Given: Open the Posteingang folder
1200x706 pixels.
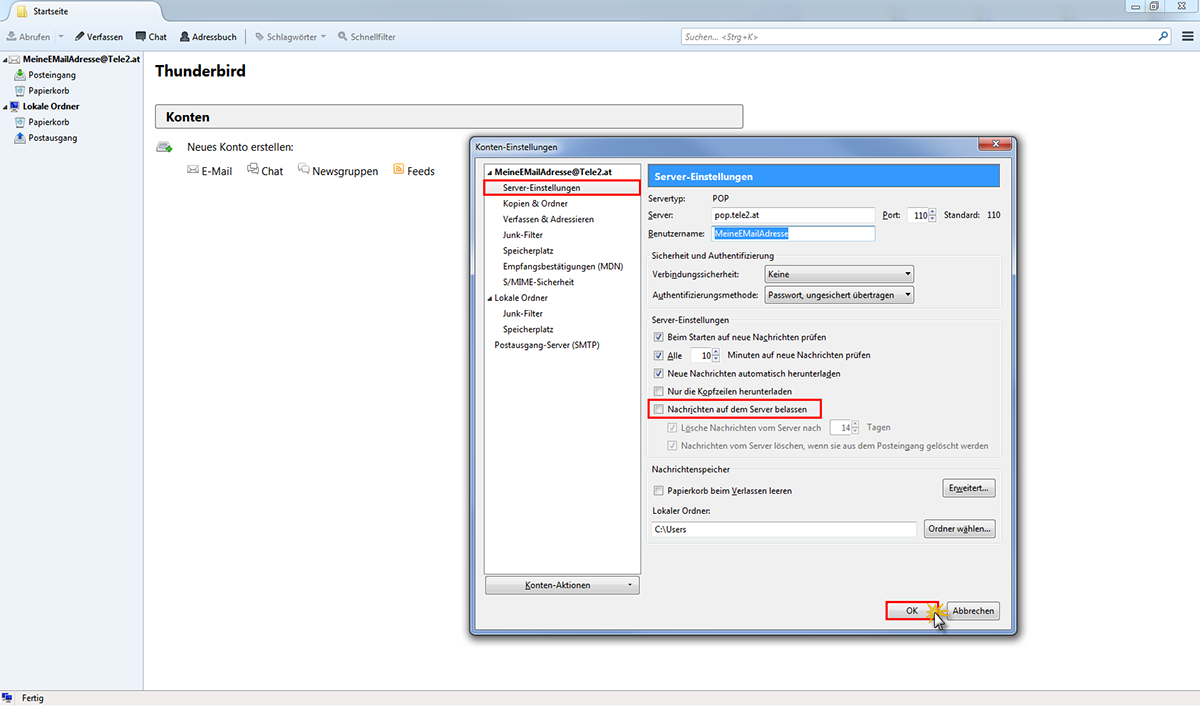Looking at the screenshot, I should point(52,75).
